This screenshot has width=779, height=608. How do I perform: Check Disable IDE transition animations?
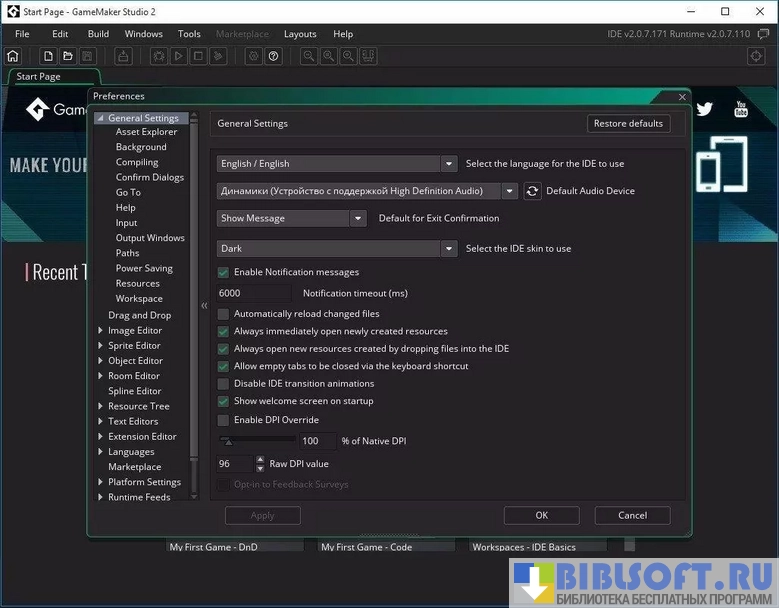(224, 384)
